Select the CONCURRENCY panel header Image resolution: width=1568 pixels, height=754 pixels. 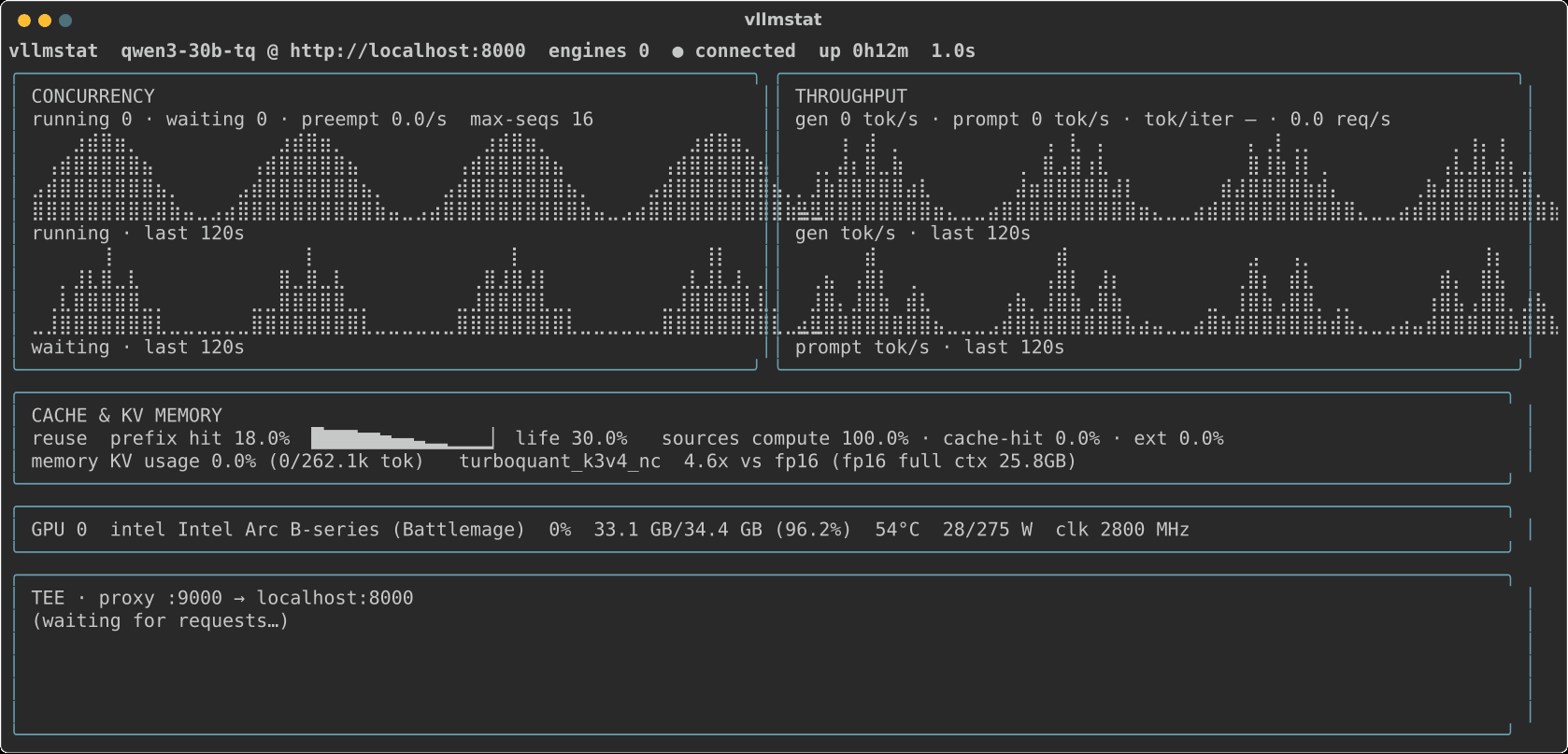[93, 96]
